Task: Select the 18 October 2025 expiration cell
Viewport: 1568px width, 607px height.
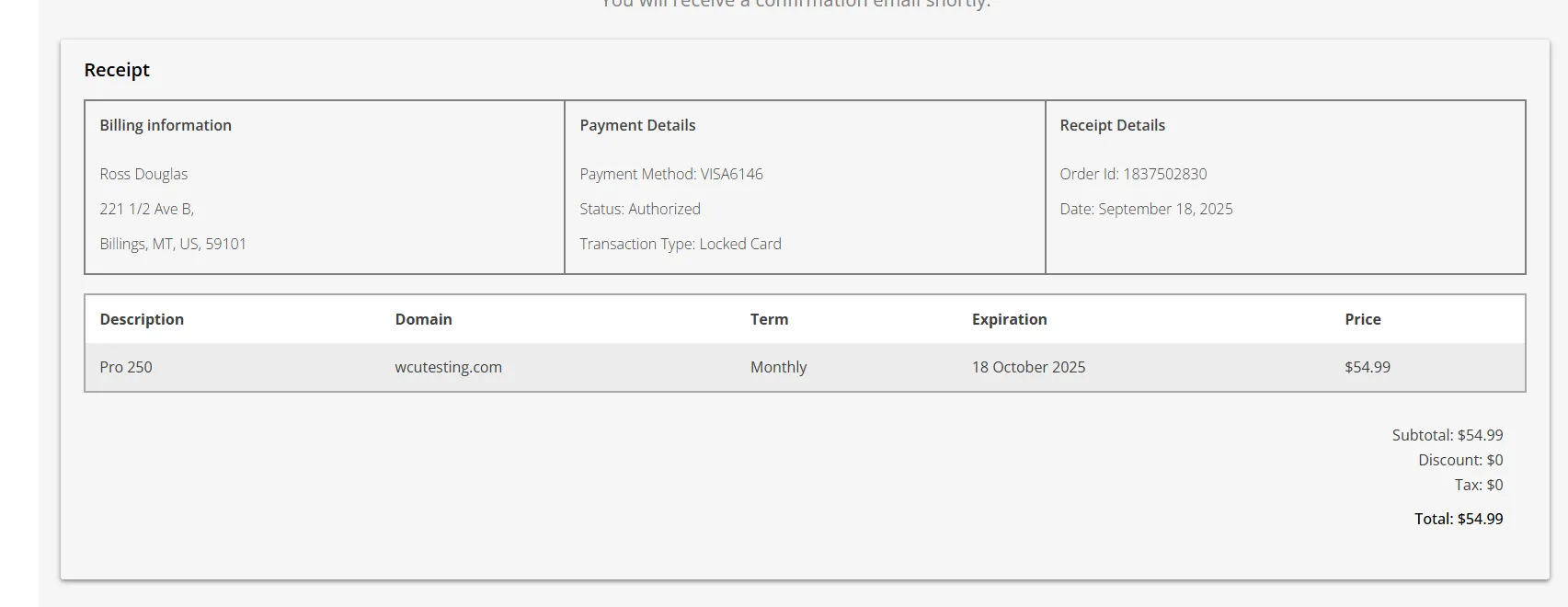Action: coord(1028,367)
